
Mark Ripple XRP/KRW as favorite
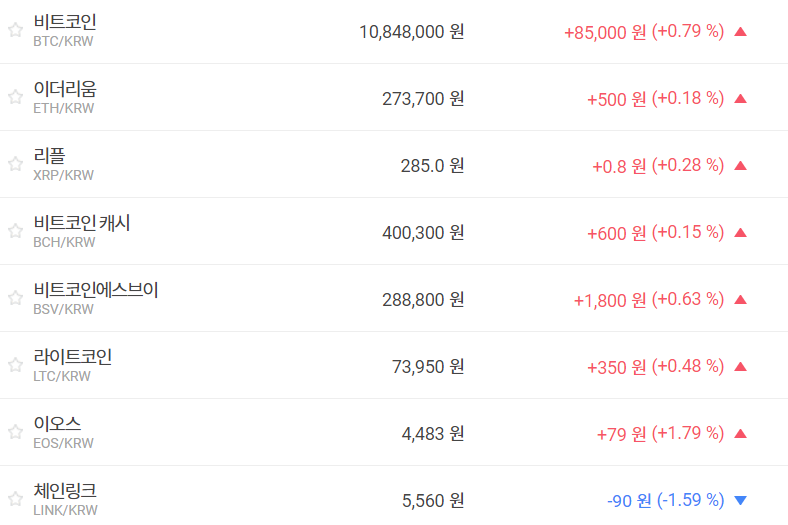pos(15,164)
